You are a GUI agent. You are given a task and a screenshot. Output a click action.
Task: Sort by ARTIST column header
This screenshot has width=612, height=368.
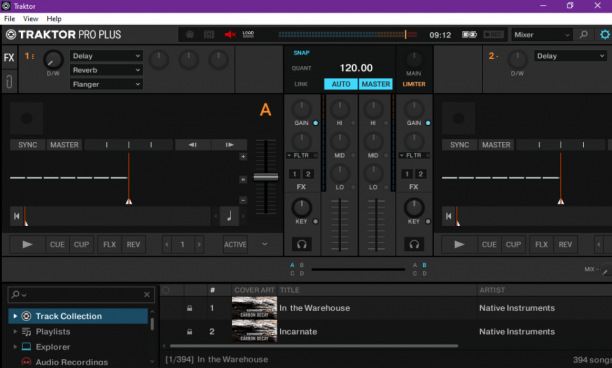point(492,290)
